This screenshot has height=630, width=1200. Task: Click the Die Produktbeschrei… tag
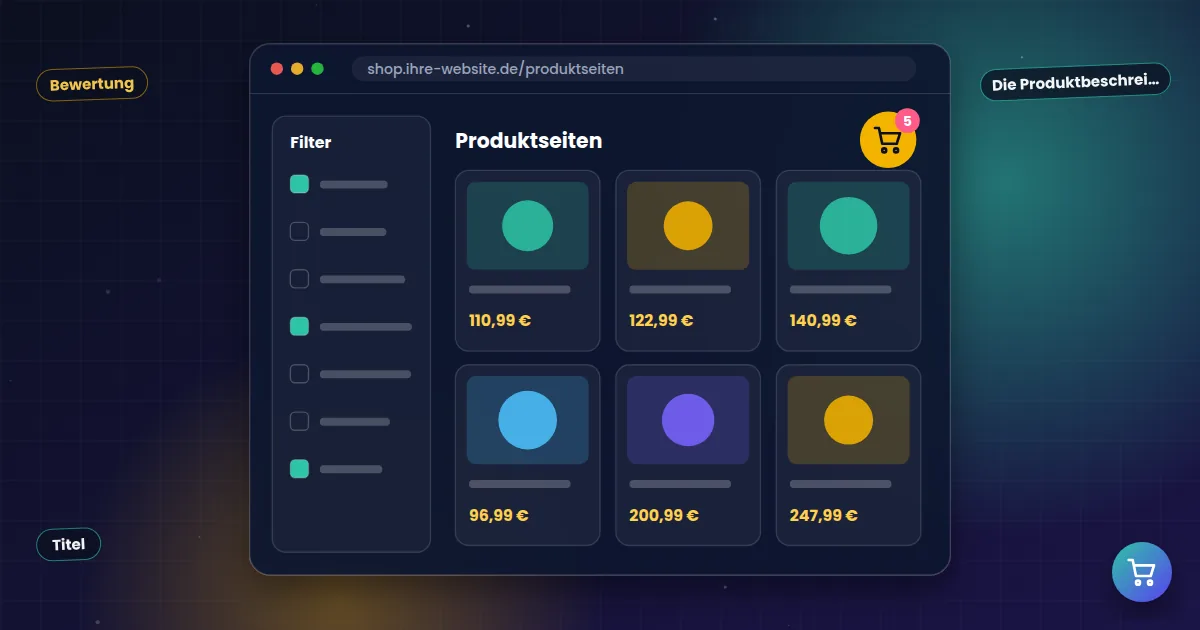(x=1075, y=83)
